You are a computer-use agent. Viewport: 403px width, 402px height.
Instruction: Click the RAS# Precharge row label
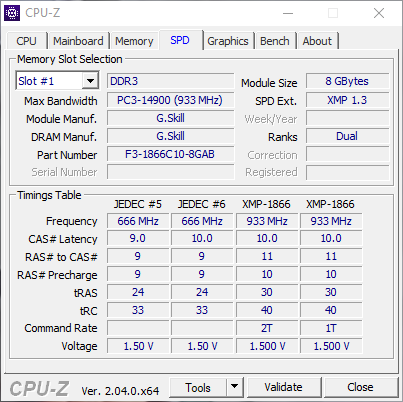tap(57, 275)
